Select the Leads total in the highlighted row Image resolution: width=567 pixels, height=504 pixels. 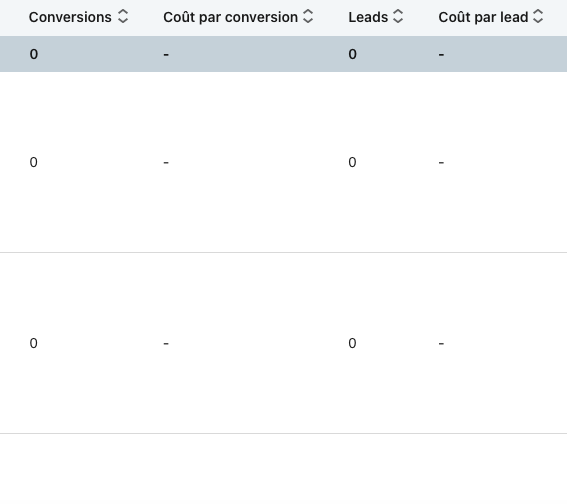point(353,54)
